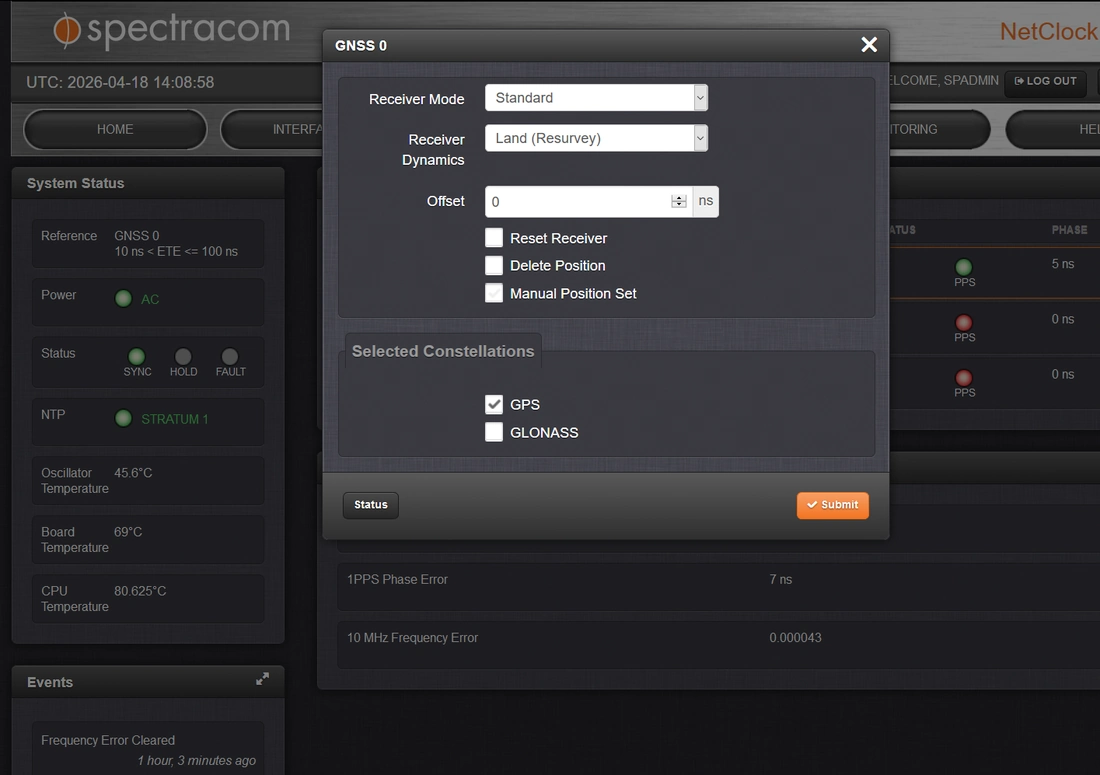Click the green AC power indicator

pyautogui.click(x=123, y=298)
